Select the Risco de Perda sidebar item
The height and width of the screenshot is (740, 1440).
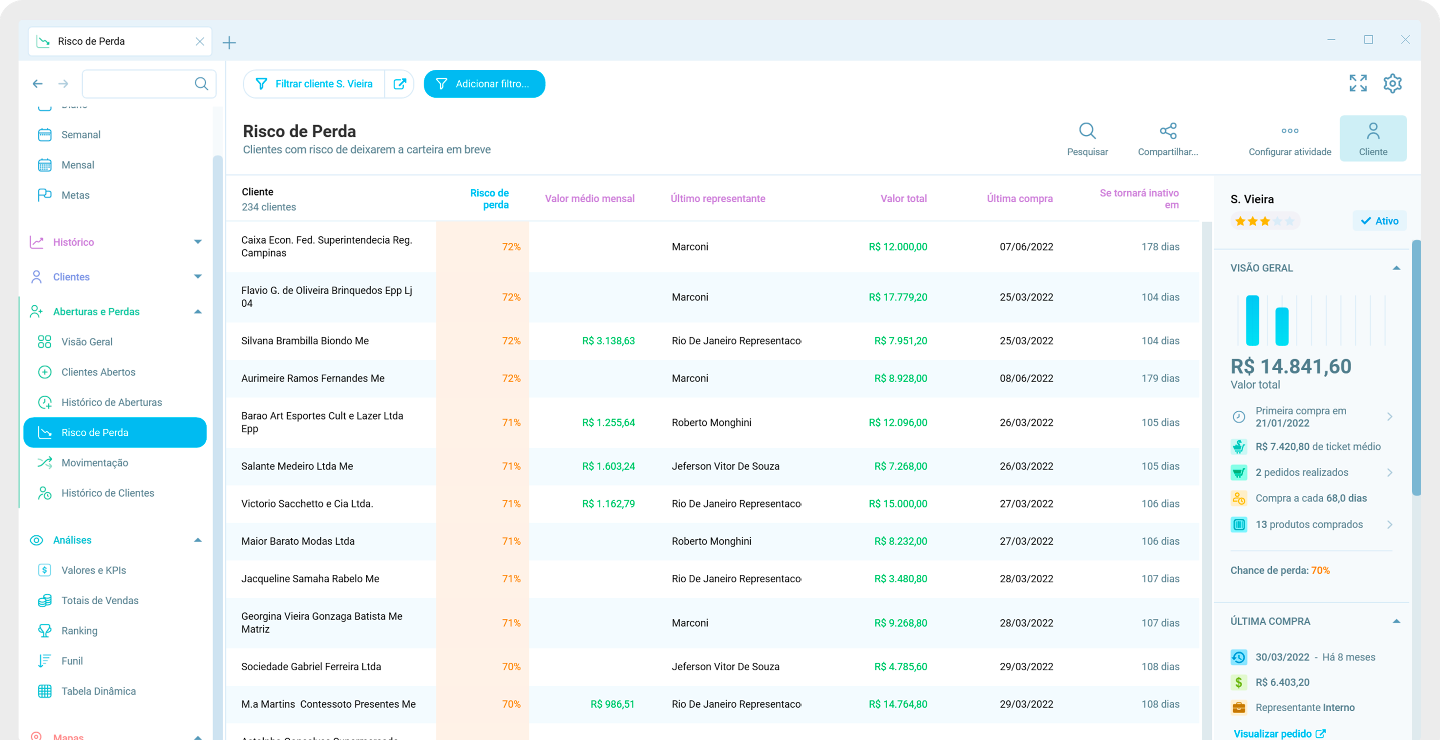pos(115,433)
